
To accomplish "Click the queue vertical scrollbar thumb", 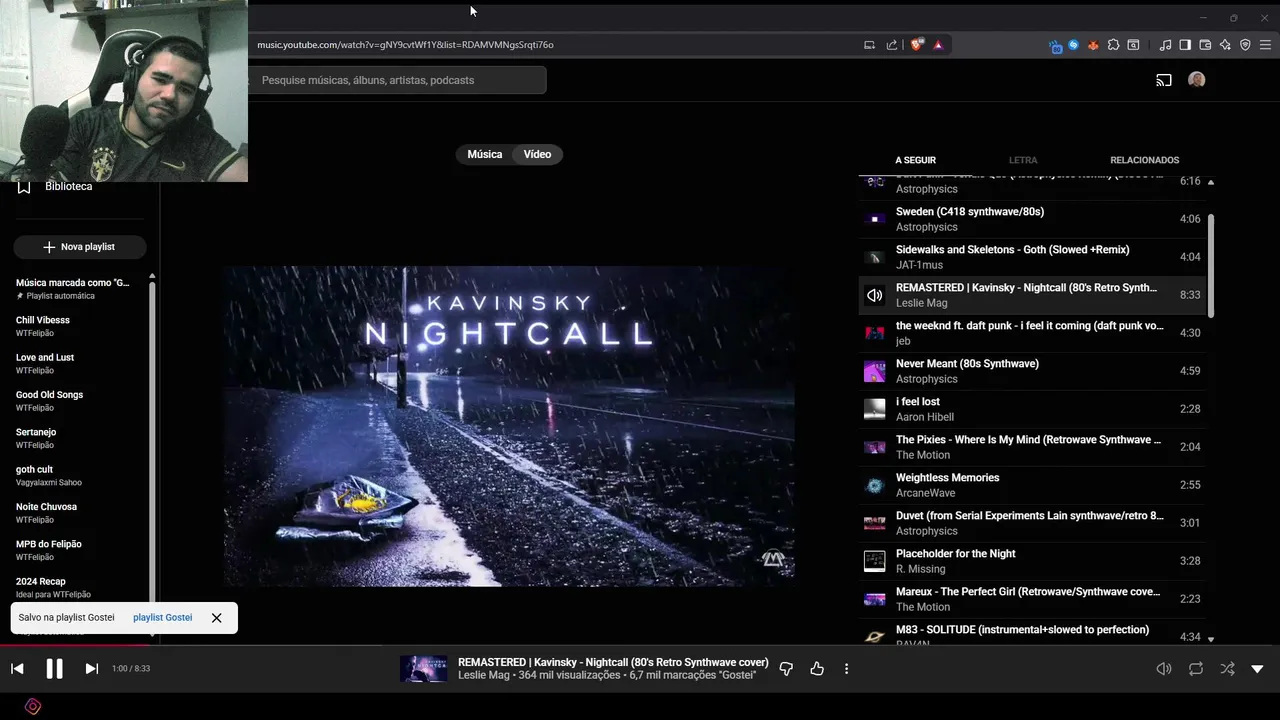I will (1211, 265).
